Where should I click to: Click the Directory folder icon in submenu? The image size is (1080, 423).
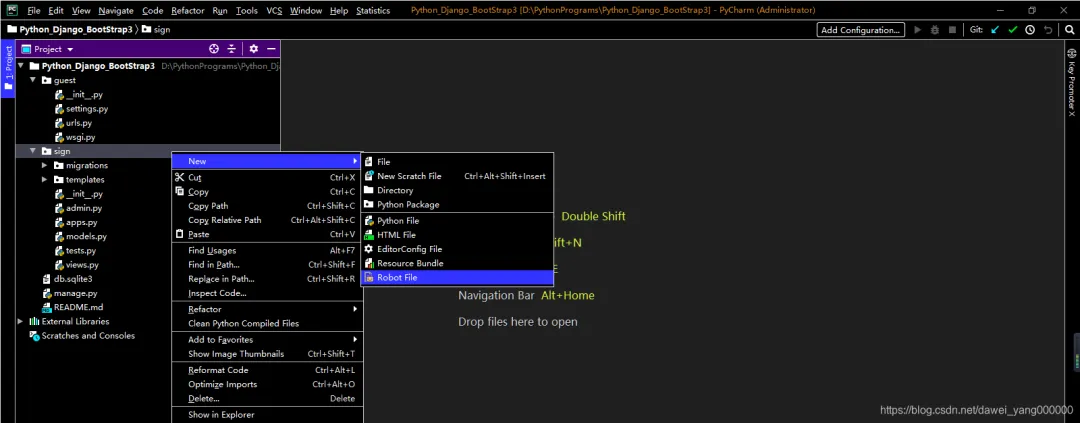(x=369, y=190)
